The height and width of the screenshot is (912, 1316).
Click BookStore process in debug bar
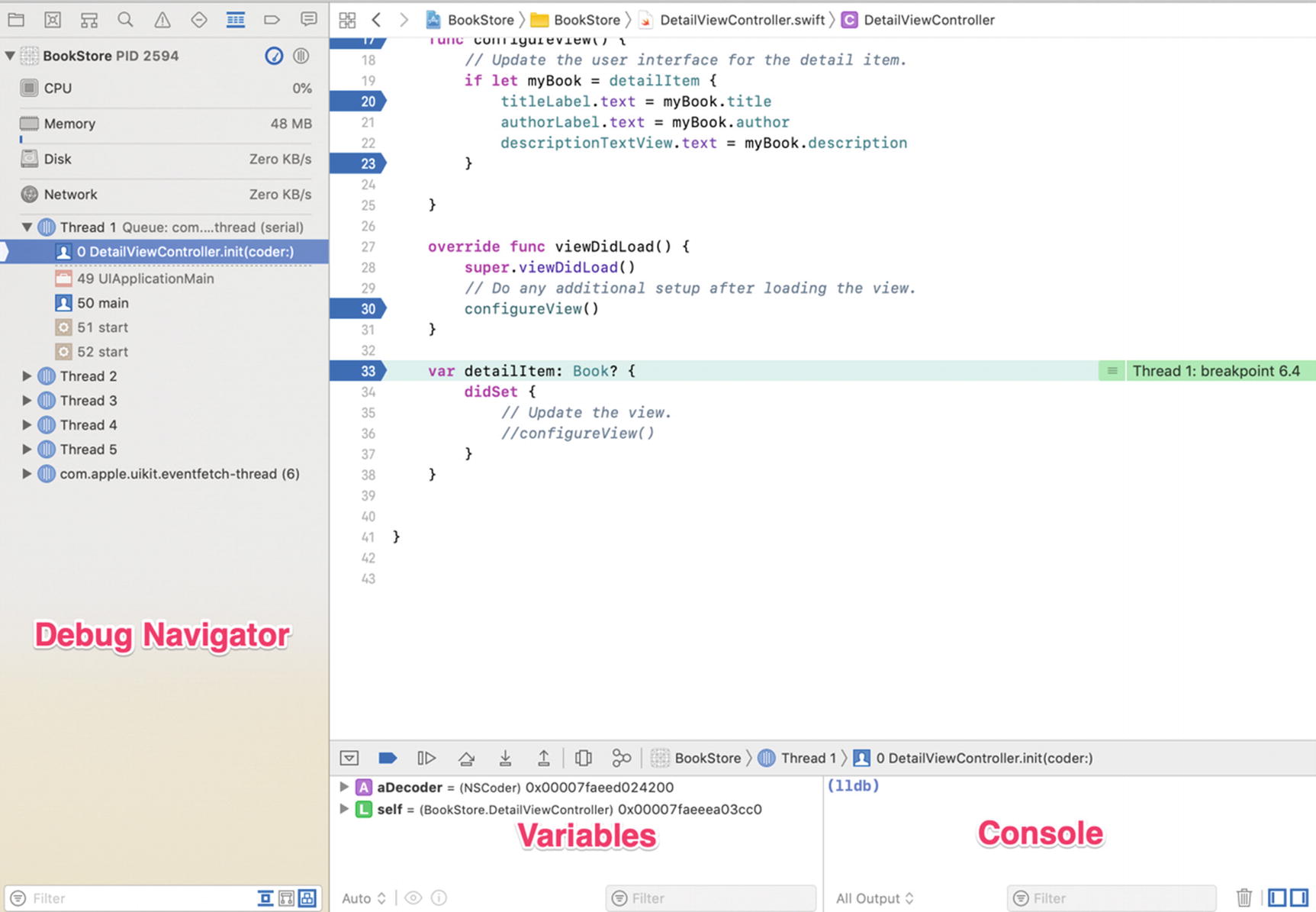point(697,758)
